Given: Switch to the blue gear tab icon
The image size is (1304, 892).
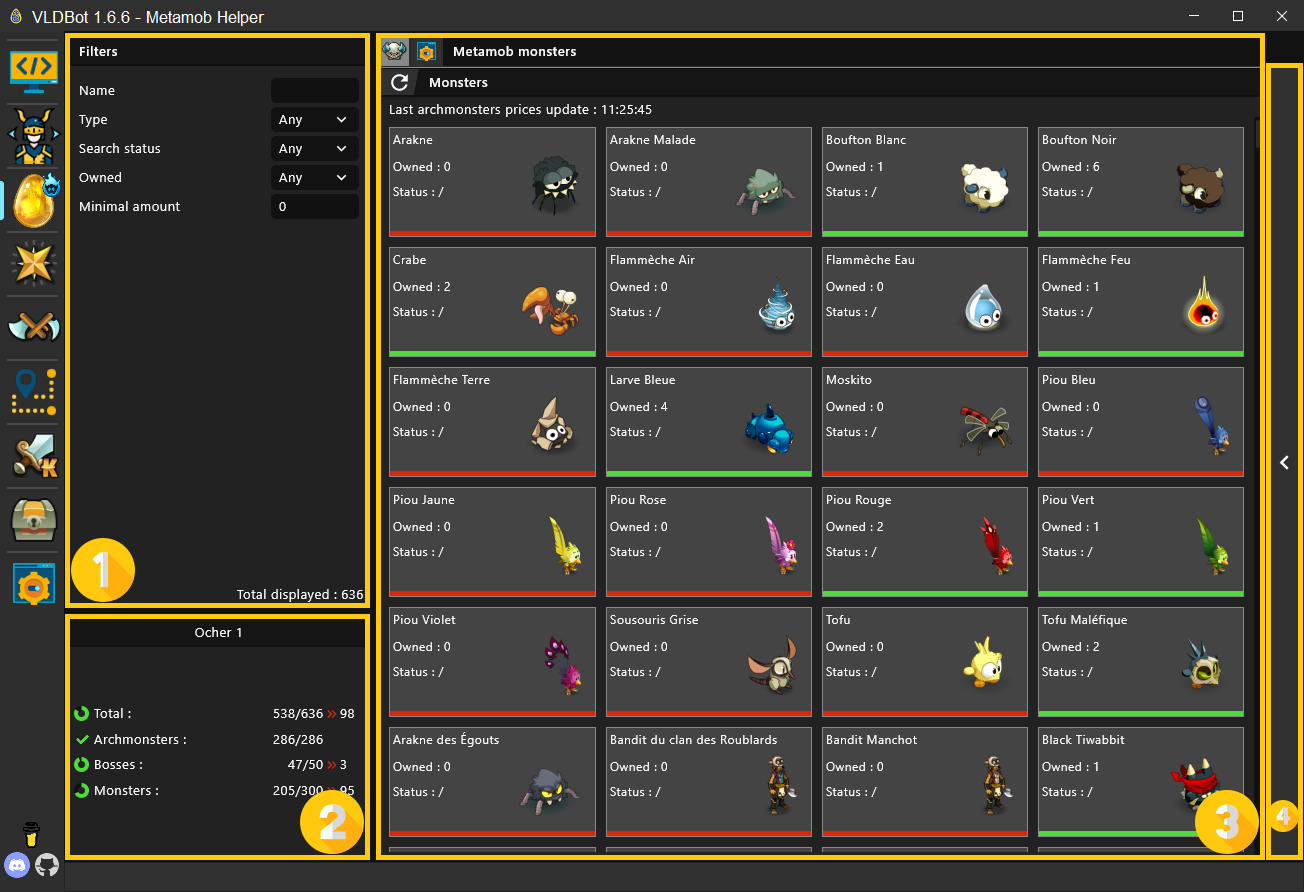Looking at the screenshot, I should (x=427, y=52).
